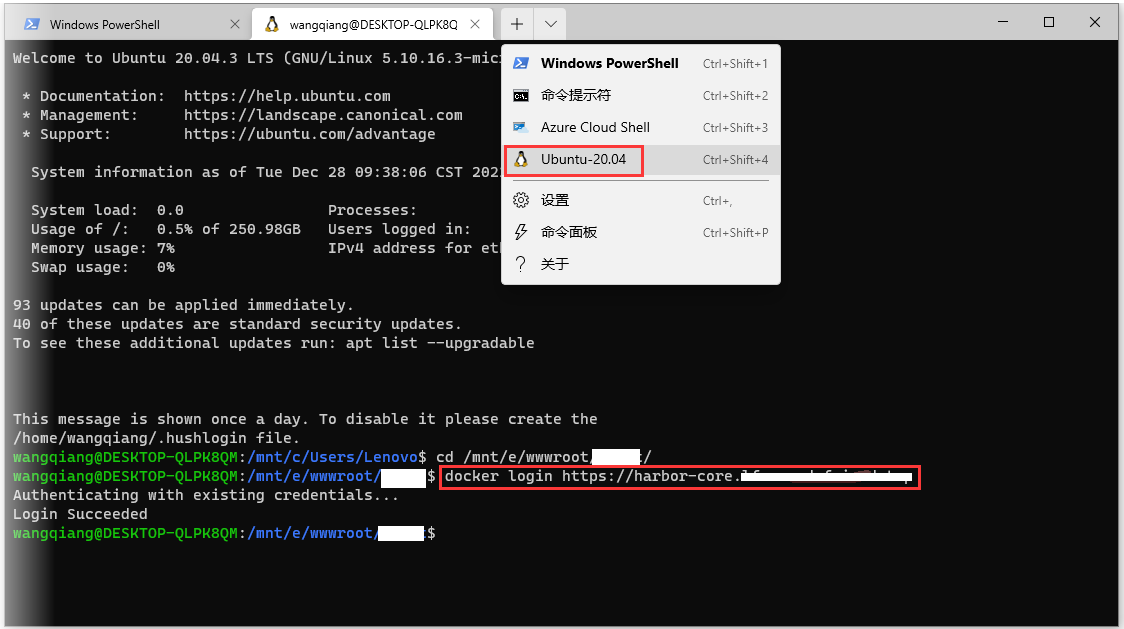This screenshot has width=1124, height=629.
Task: Click the PowerShell icon in first tab
Action: point(32,24)
